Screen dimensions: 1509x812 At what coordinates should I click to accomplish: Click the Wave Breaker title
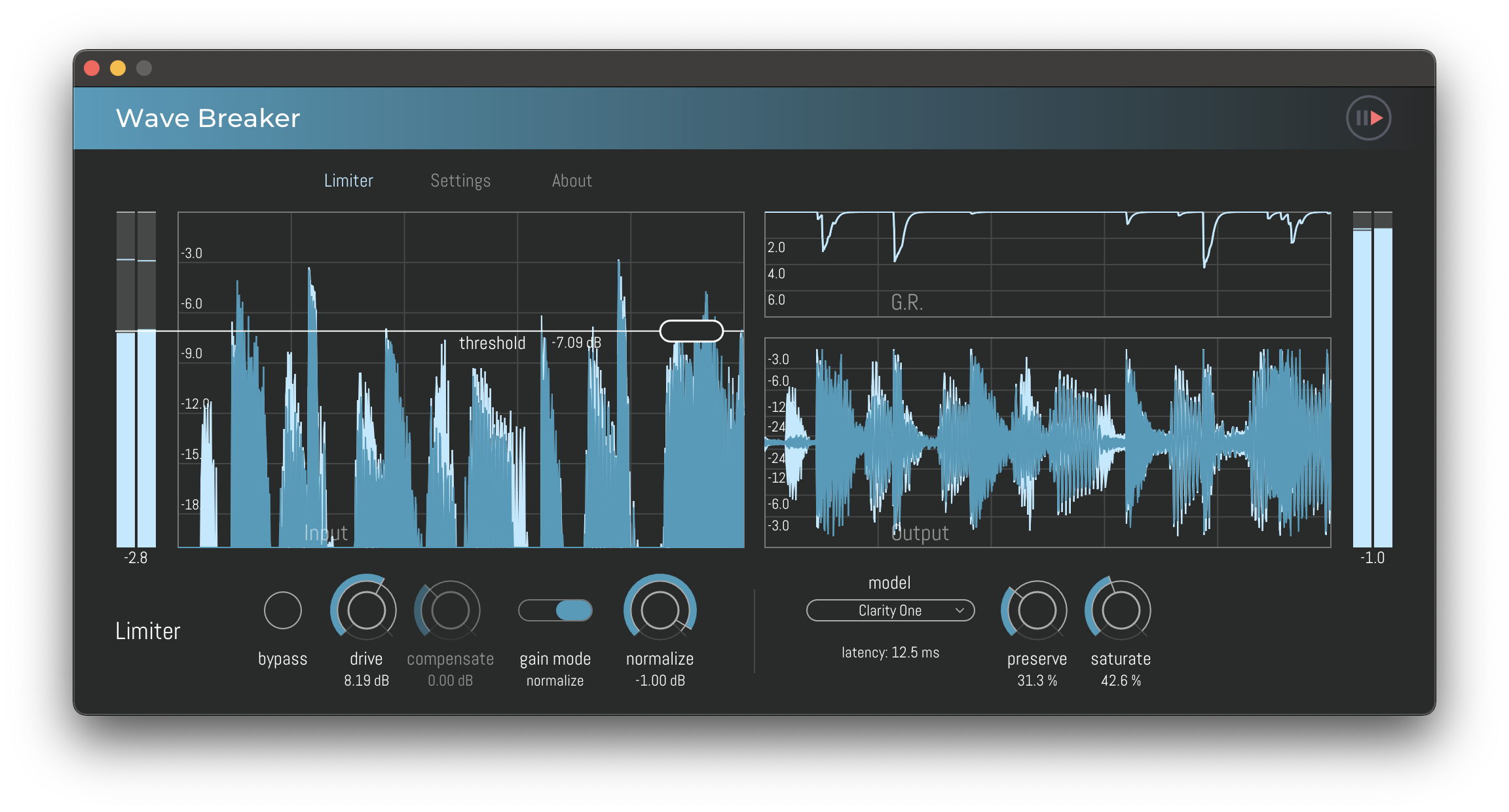click(x=208, y=118)
